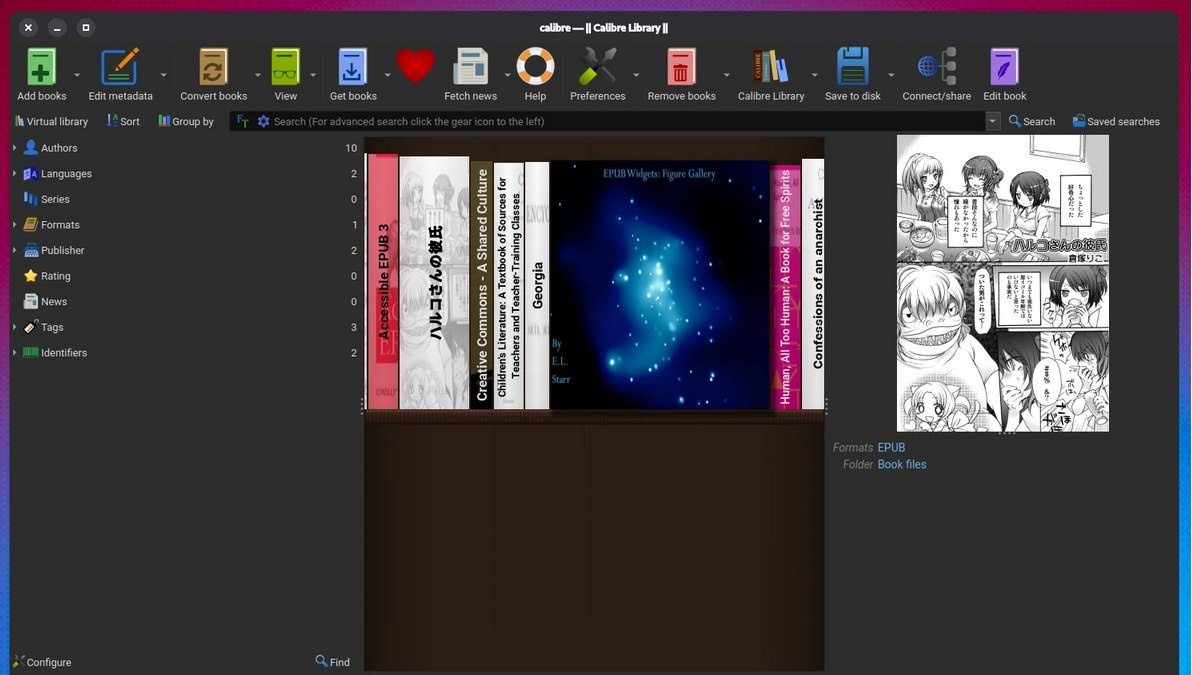Open Saved searches
Screen dimensions: 1192x675
[x=1116, y=121]
